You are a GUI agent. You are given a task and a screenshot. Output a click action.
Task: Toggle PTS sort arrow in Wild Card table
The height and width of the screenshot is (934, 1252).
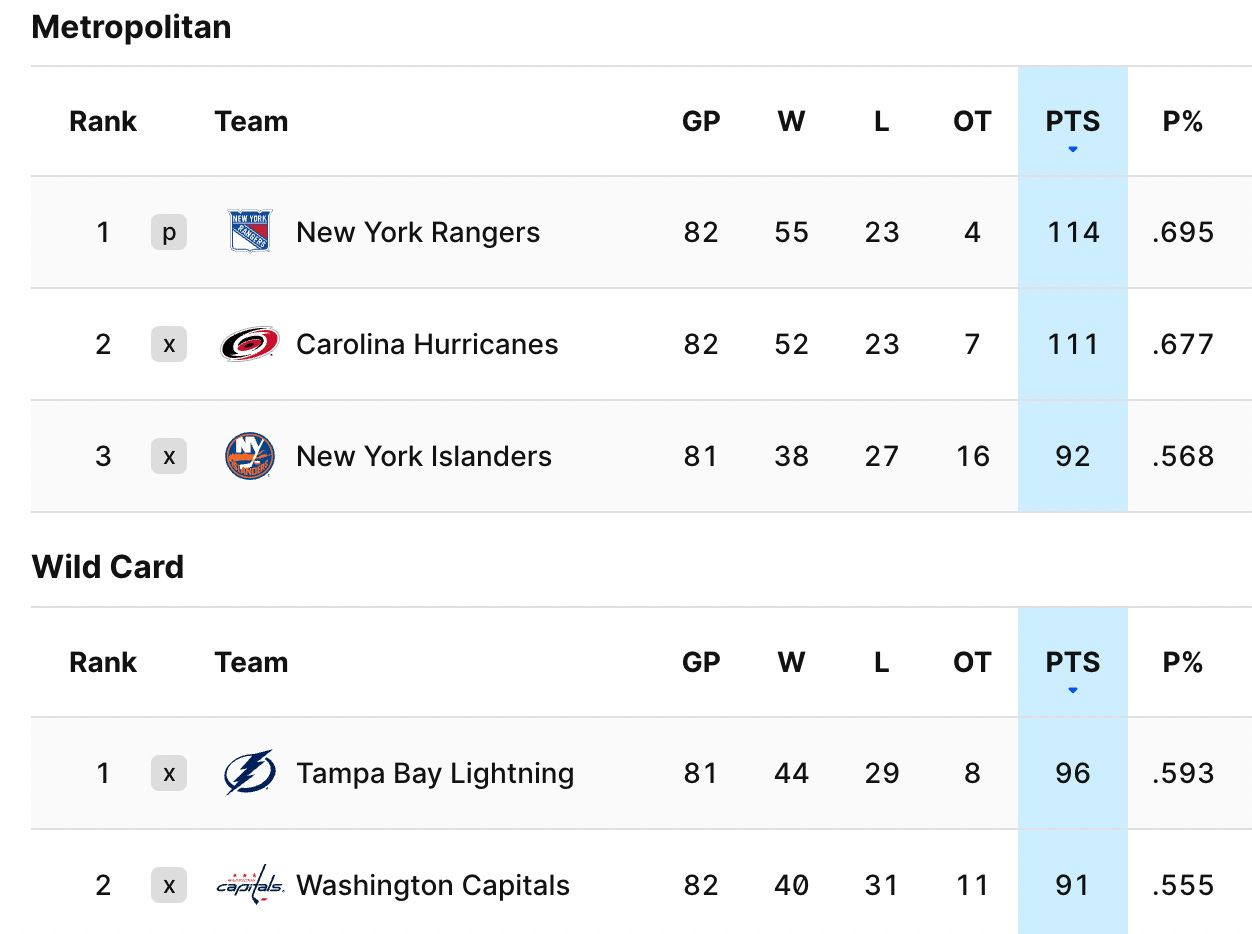pyautogui.click(x=1073, y=690)
